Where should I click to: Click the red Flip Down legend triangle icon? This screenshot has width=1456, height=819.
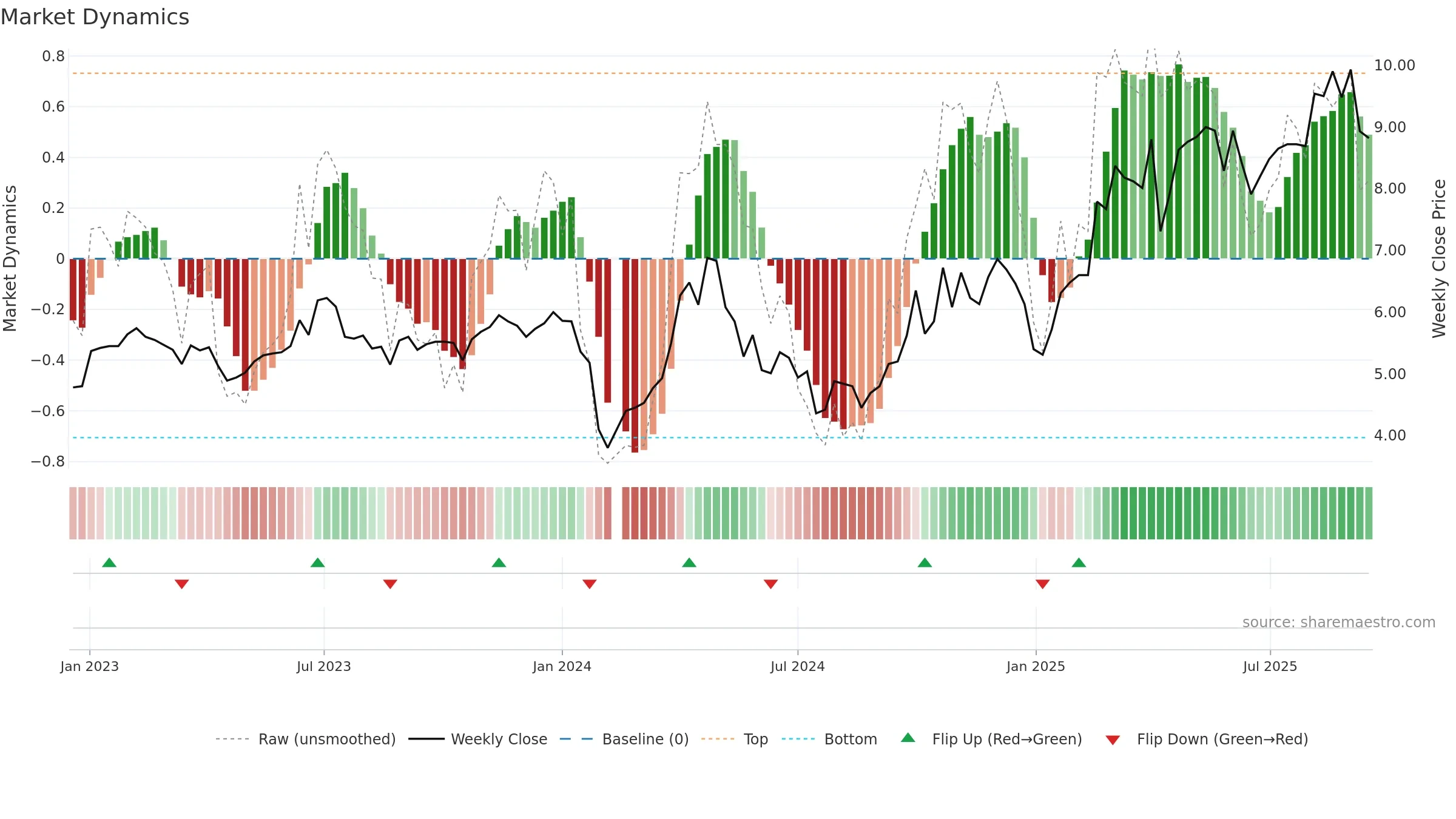(x=1113, y=740)
